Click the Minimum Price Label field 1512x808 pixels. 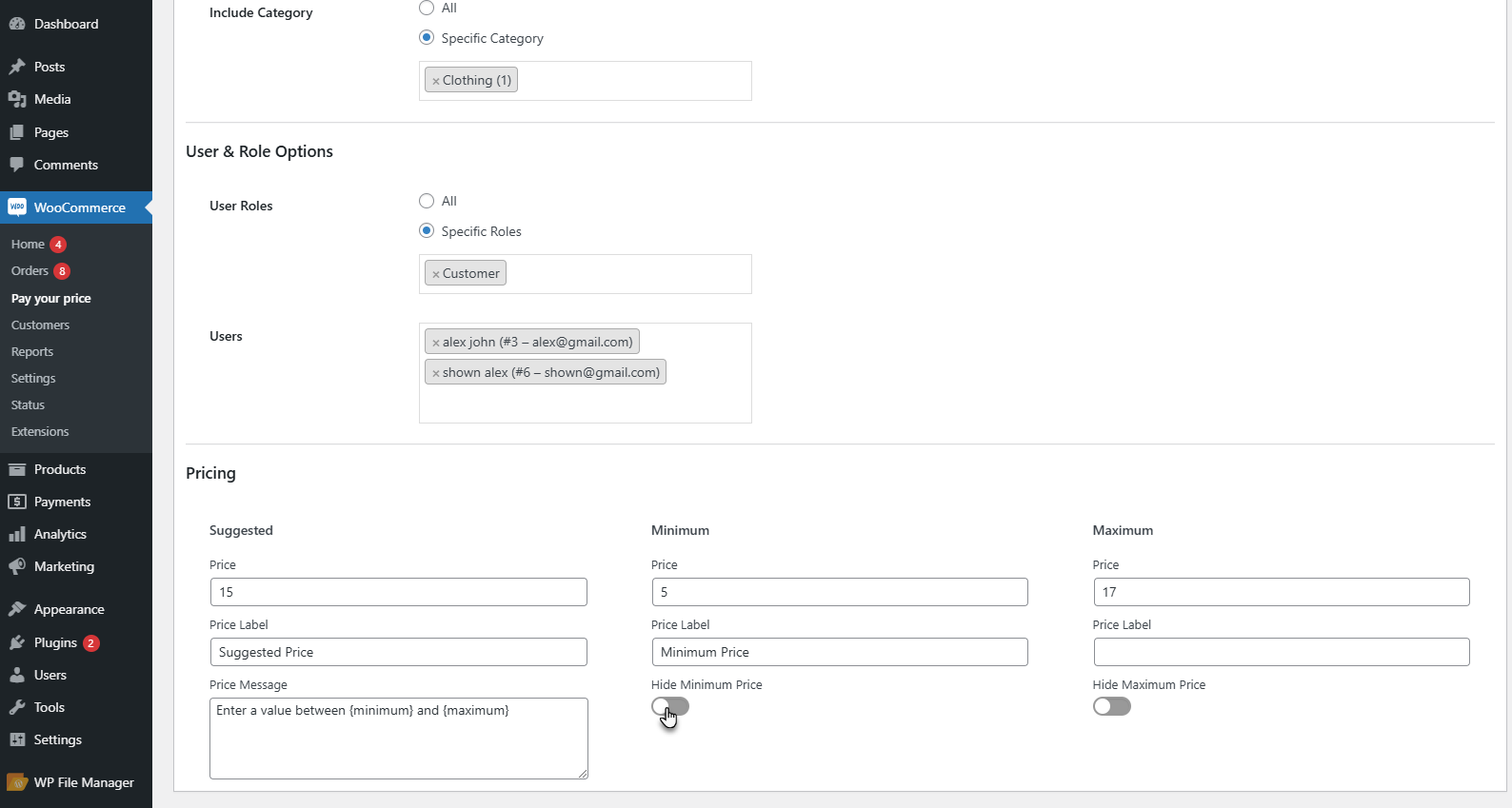click(840, 652)
